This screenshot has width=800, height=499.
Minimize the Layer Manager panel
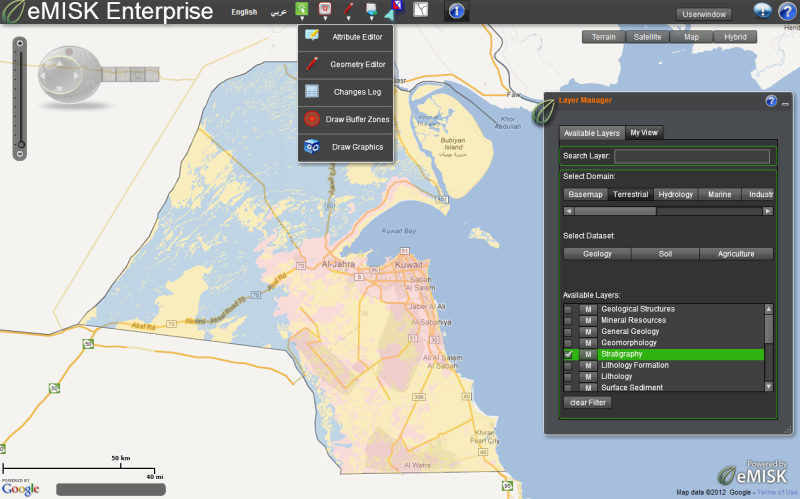(x=785, y=104)
